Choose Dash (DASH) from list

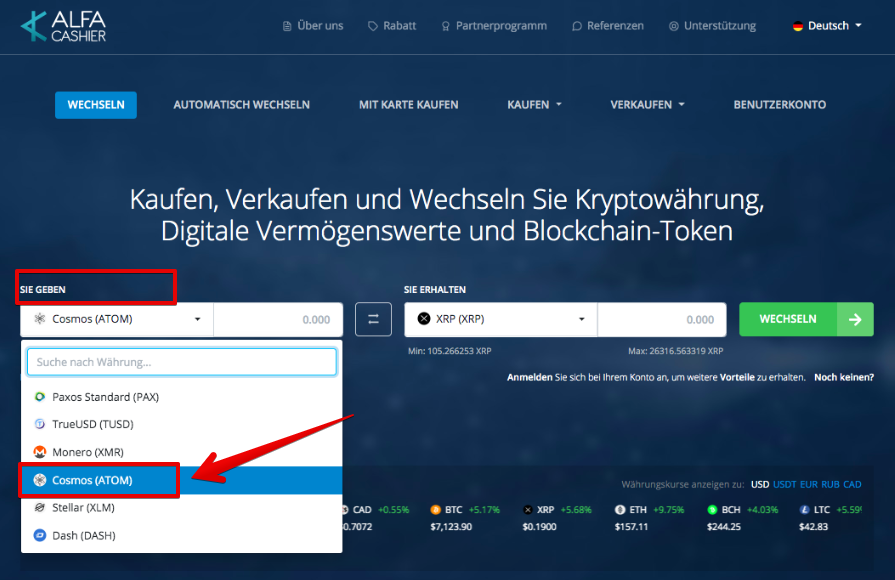pyautogui.click(x=182, y=535)
